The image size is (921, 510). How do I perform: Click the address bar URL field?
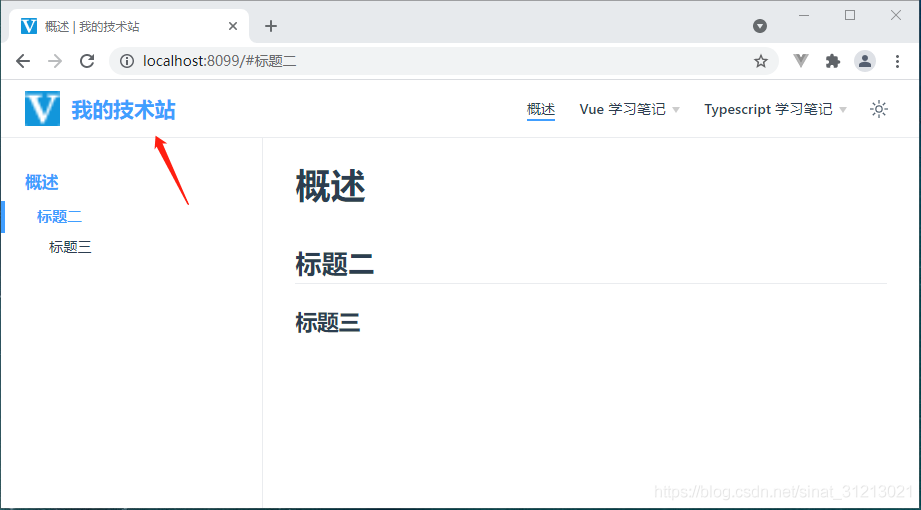440,61
